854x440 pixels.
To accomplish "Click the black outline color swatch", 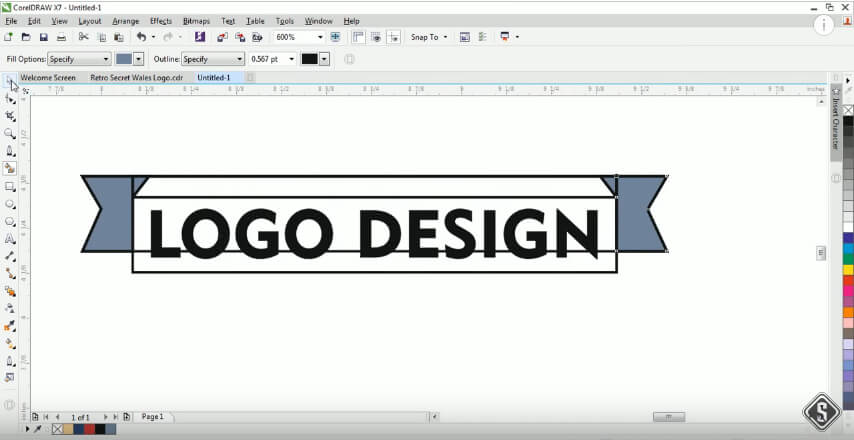I will [309, 59].
